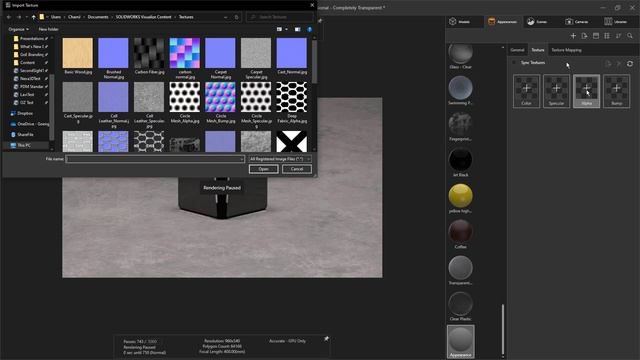Add a Bump texture slot
The width and height of the screenshot is (640, 360).
point(617,91)
